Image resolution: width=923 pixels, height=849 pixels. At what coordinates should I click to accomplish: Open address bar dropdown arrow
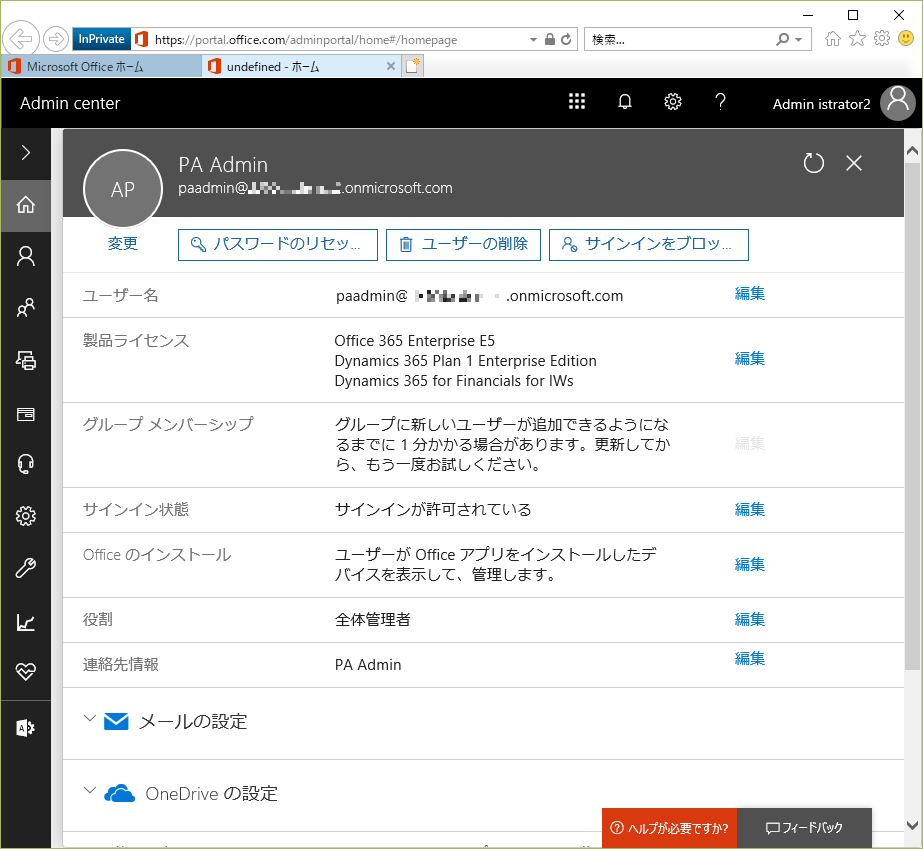(533, 40)
